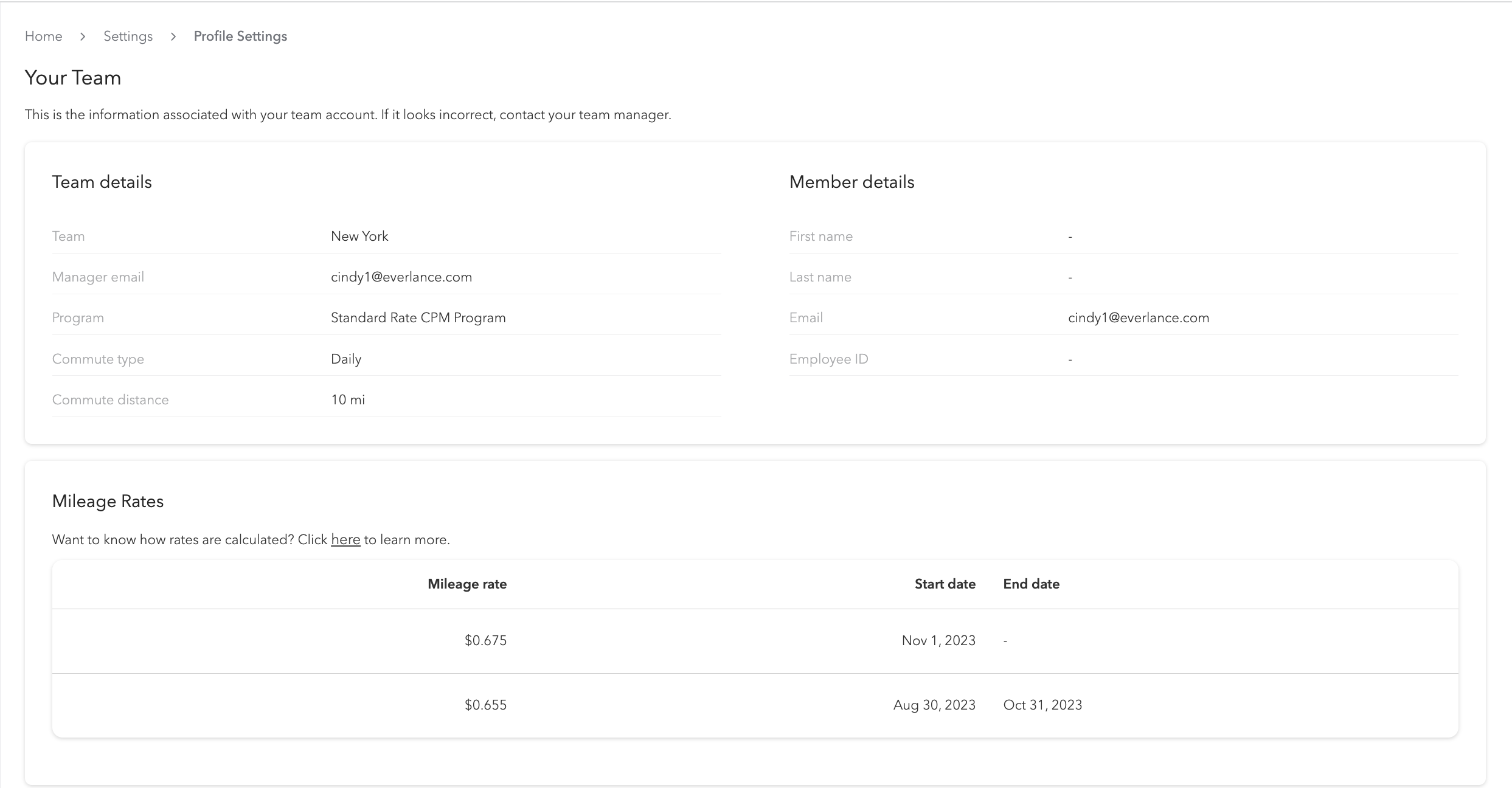The width and height of the screenshot is (1512, 788).
Task: Click Start date column header
Action: pyautogui.click(x=945, y=584)
